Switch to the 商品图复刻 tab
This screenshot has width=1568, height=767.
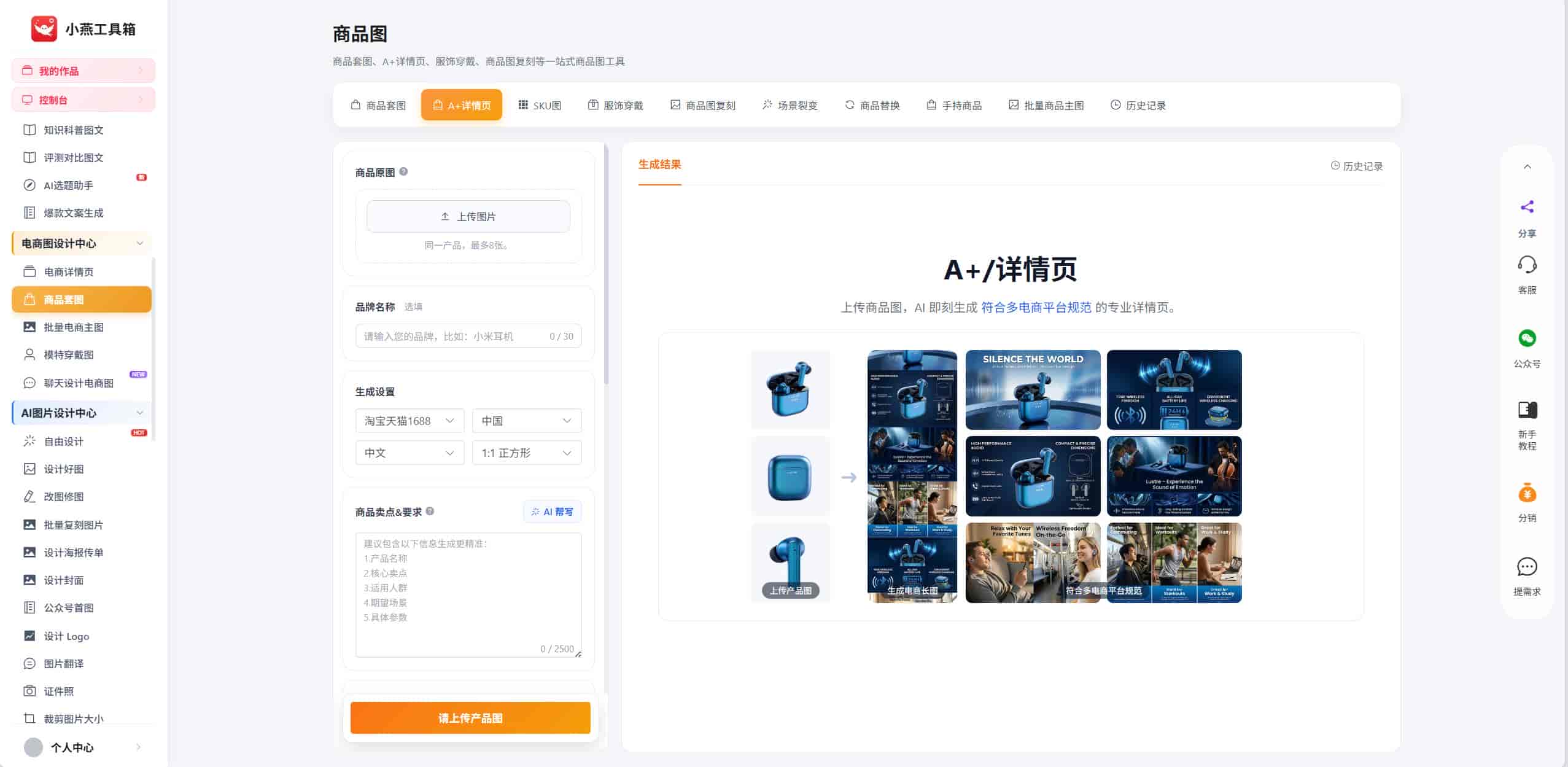(x=702, y=105)
